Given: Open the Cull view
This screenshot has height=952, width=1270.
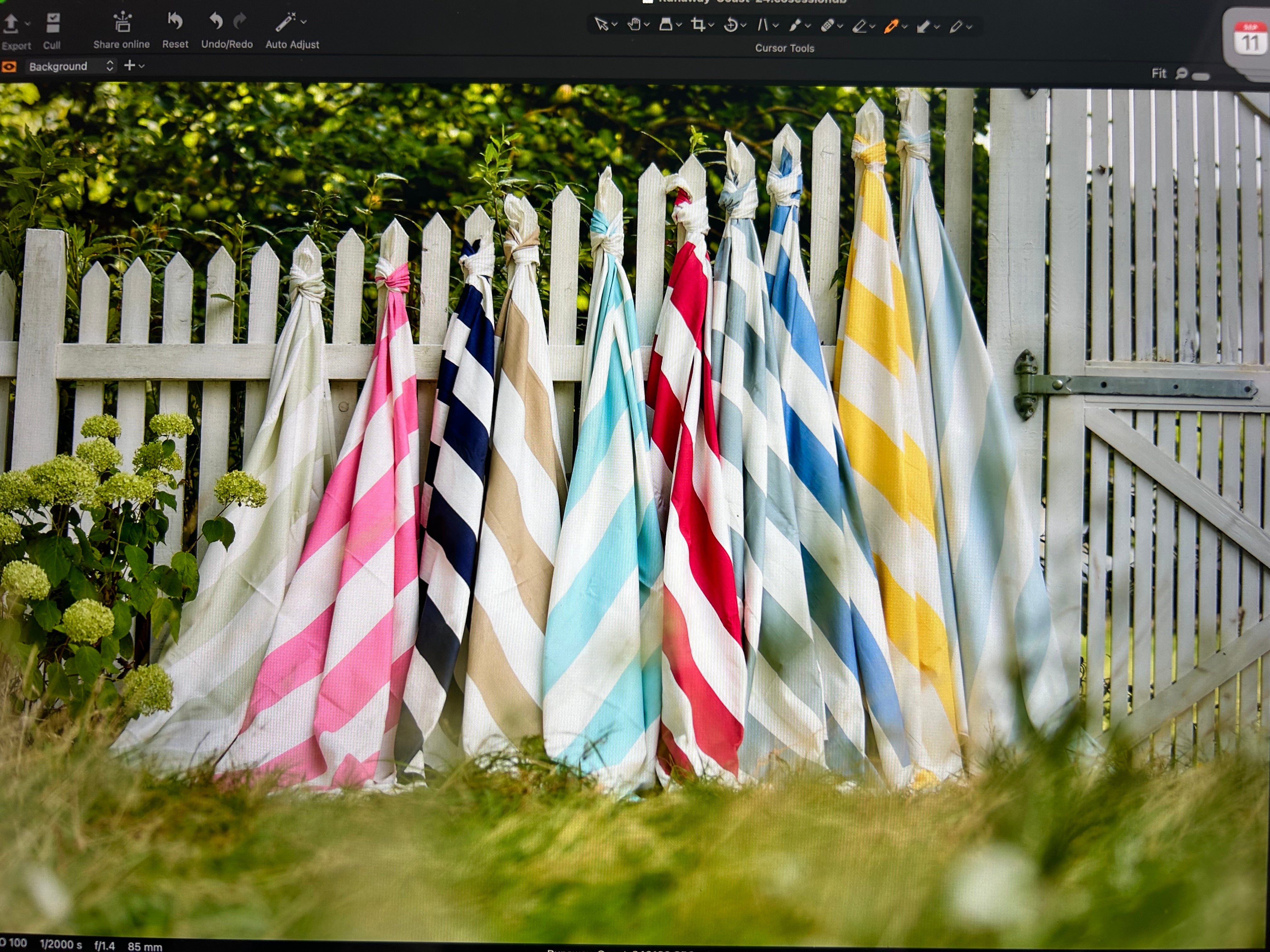Looking at the screenshot, I should 52,24.
